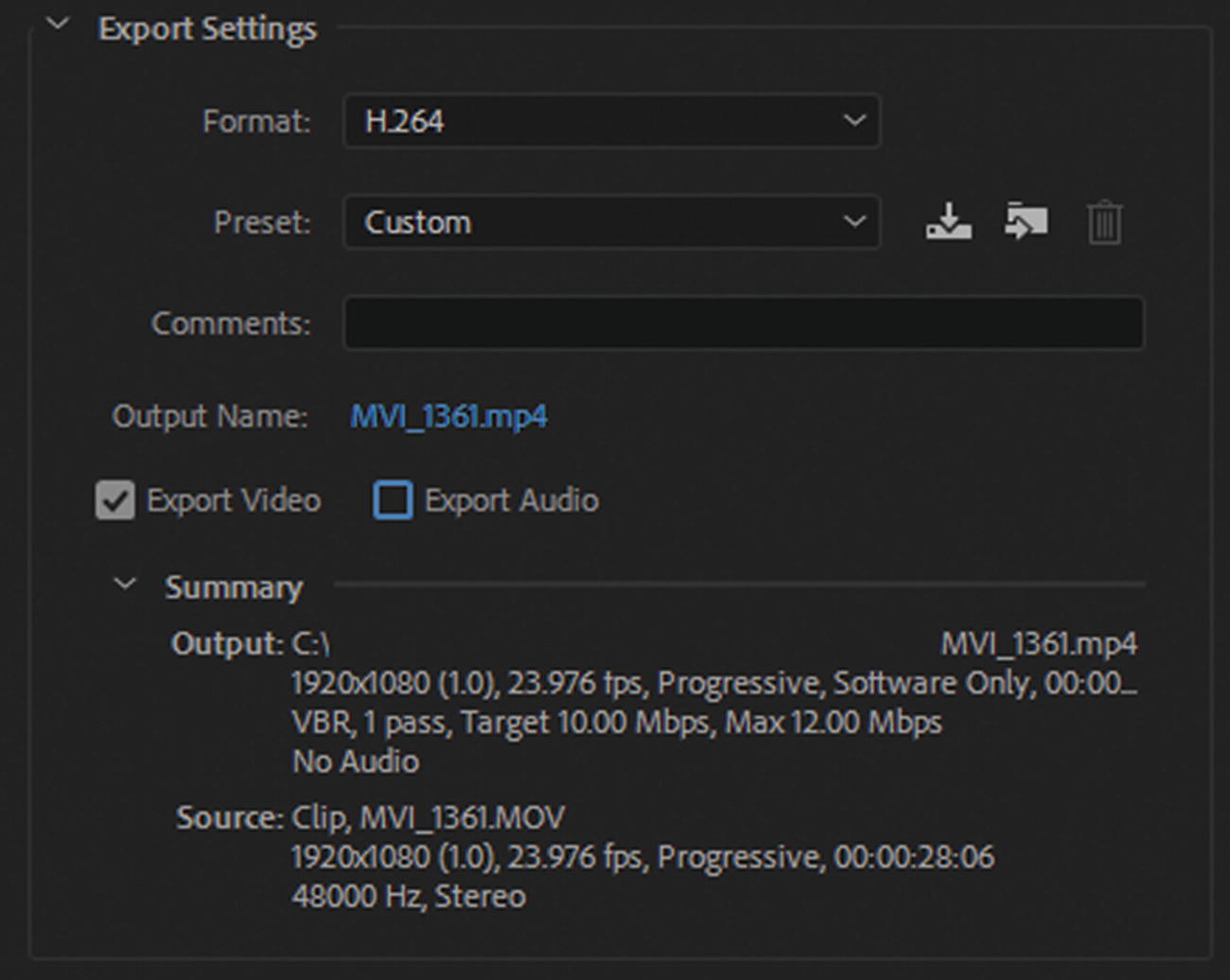Image resolution: width=1230 pixels, height=980 pixels.
Task: Click the Export Audio label text
Action: [511, 500]
